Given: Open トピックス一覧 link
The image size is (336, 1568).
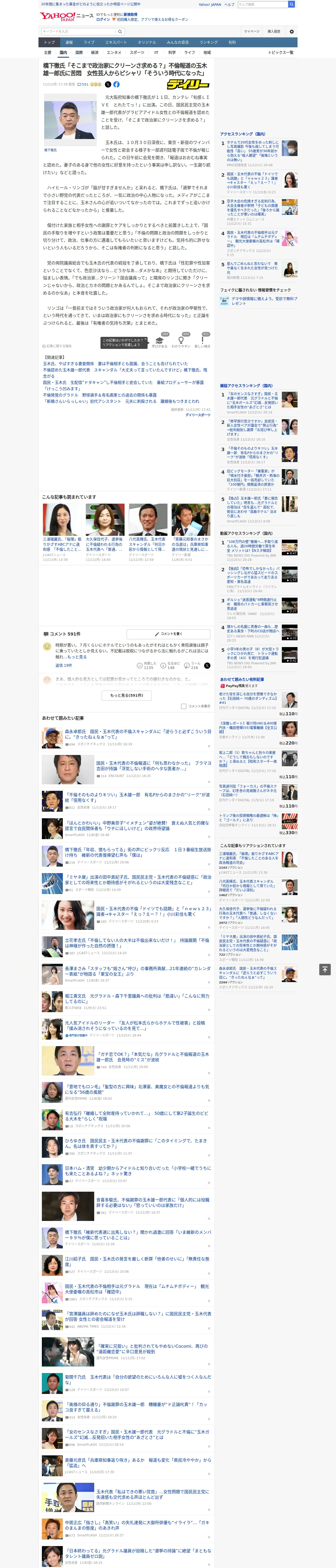Looking at the screenshot, I should point(281,52).
